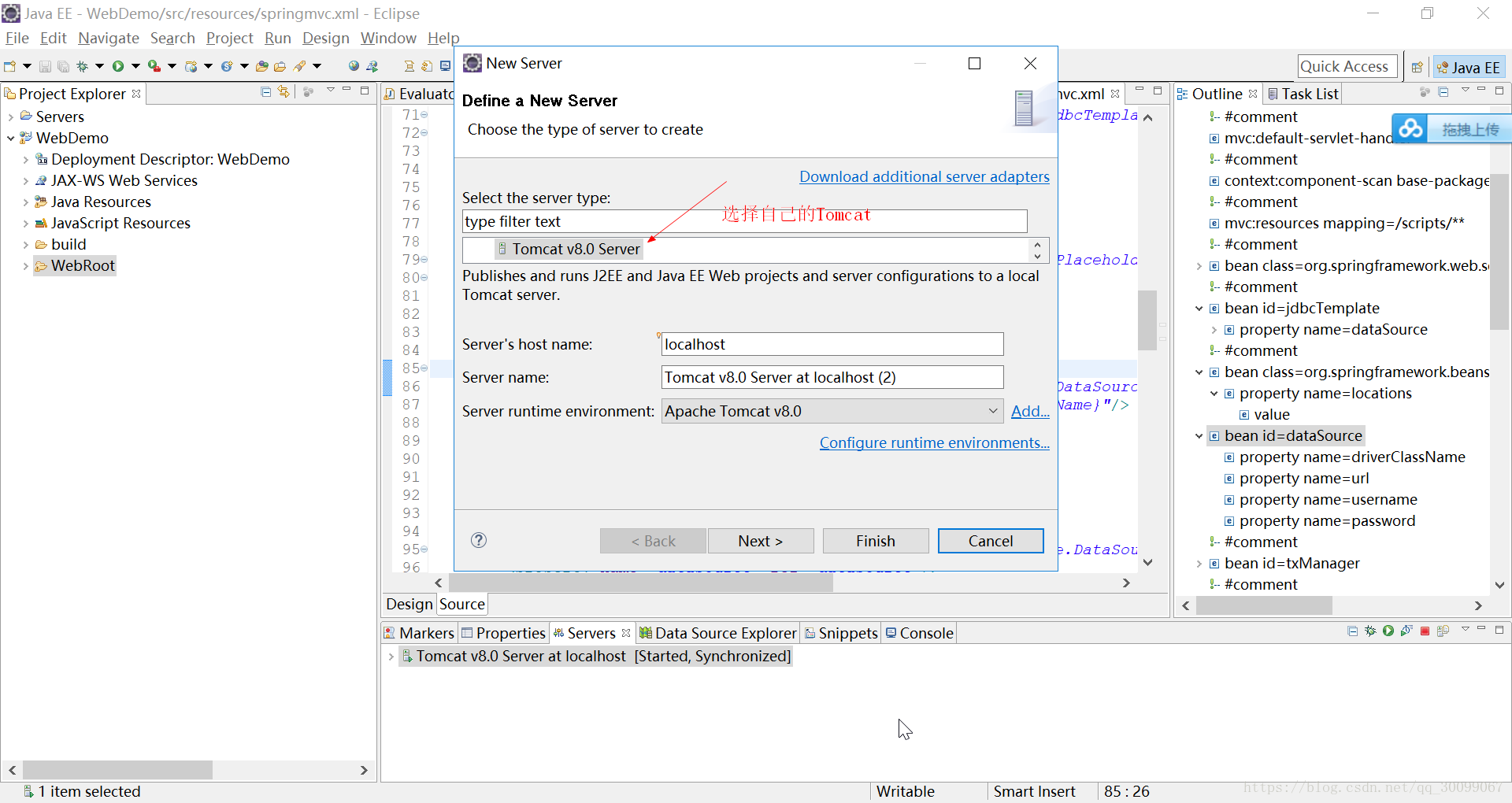Open the File menu
Viewport: 1512px width, 803px height.
[17, 38]
